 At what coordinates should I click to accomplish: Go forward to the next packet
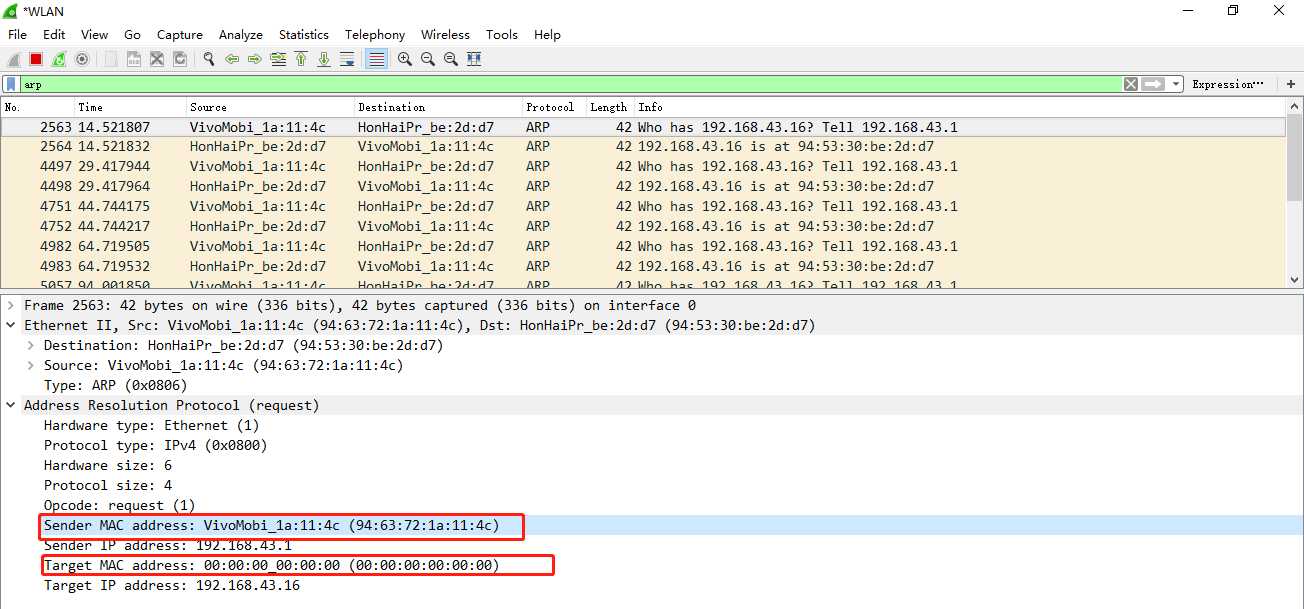(x=255, y=59)
